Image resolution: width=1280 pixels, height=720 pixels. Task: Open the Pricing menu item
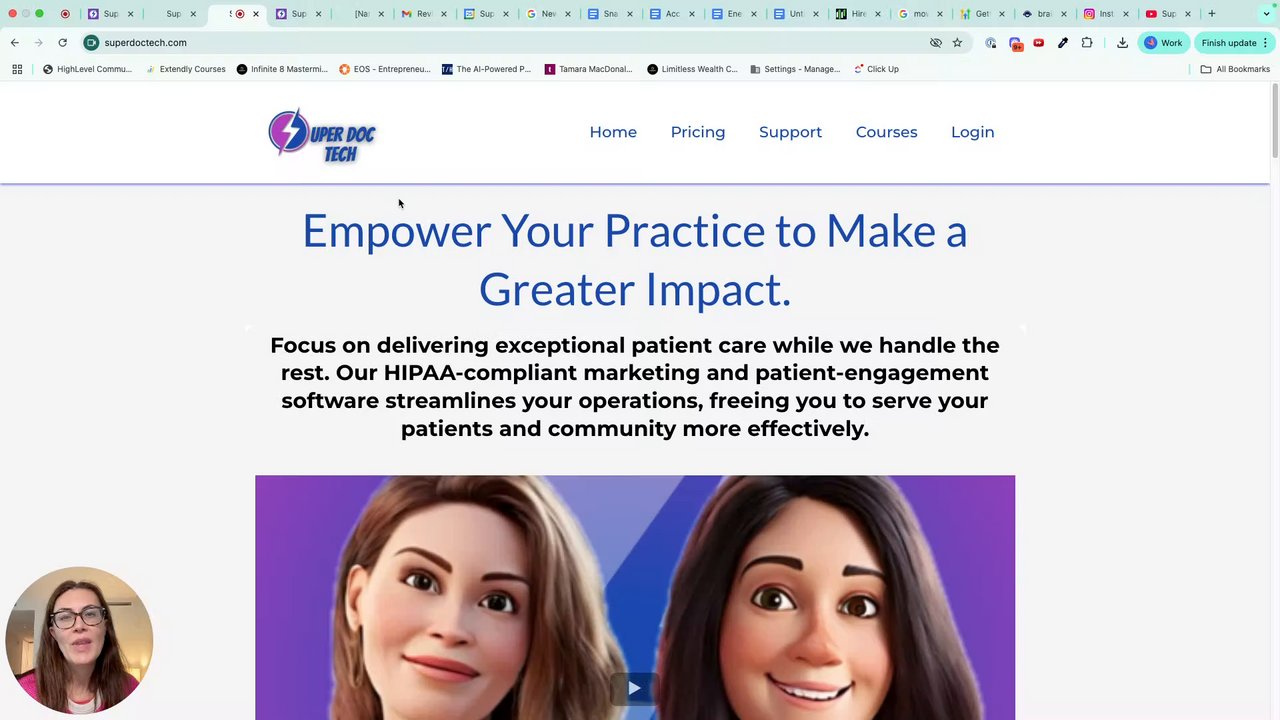[698, 132]
